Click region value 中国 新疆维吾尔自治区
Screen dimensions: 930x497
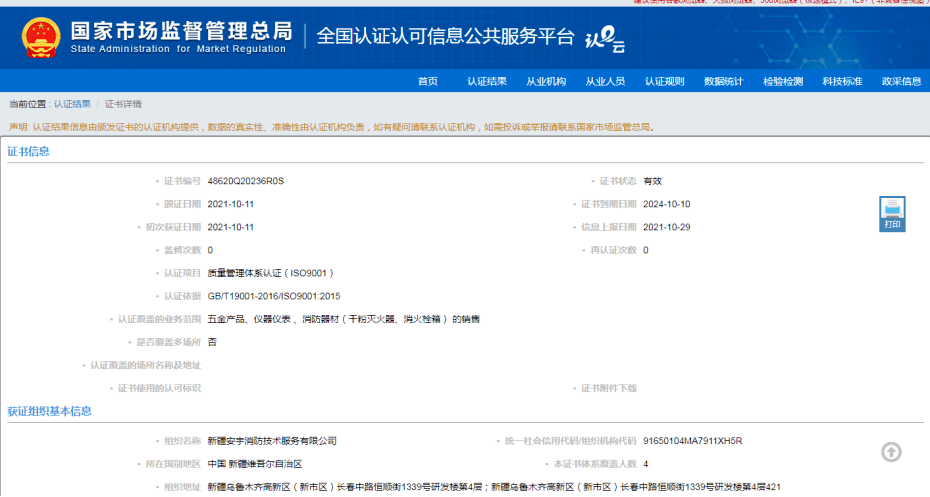pyautogui.click(x=255, y=464)
